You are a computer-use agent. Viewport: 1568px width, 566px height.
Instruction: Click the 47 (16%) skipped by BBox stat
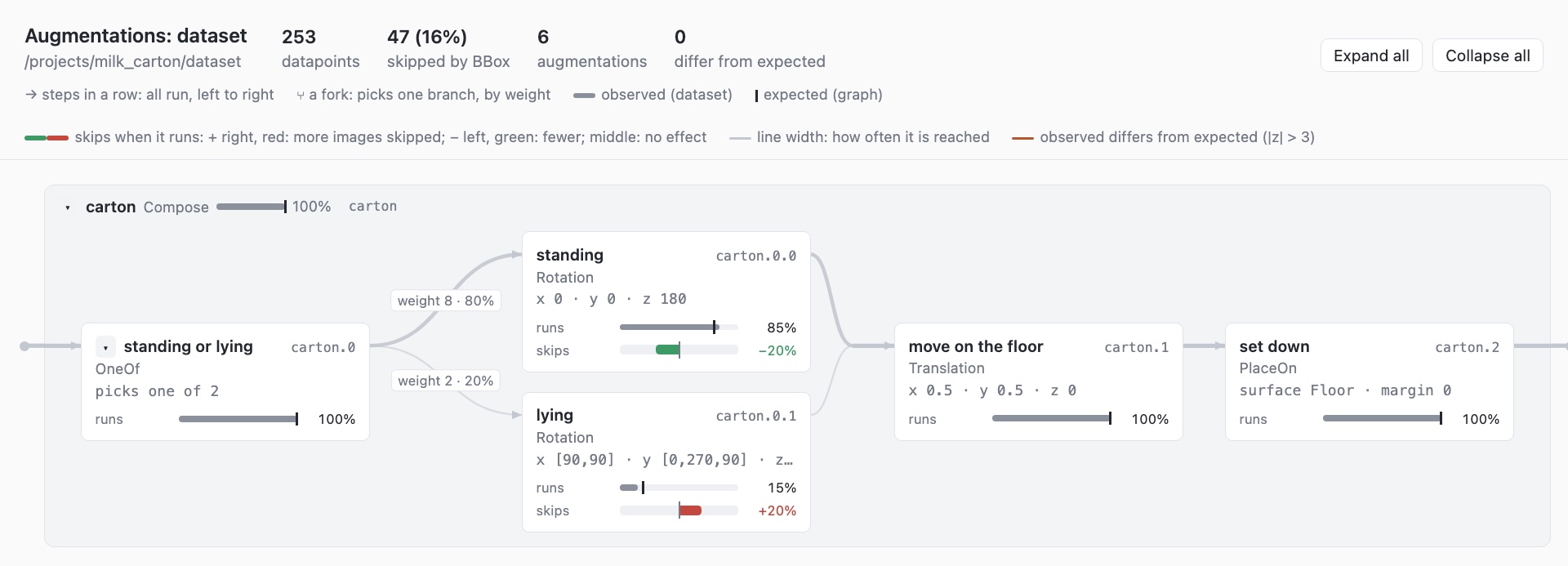pos(448,48)
